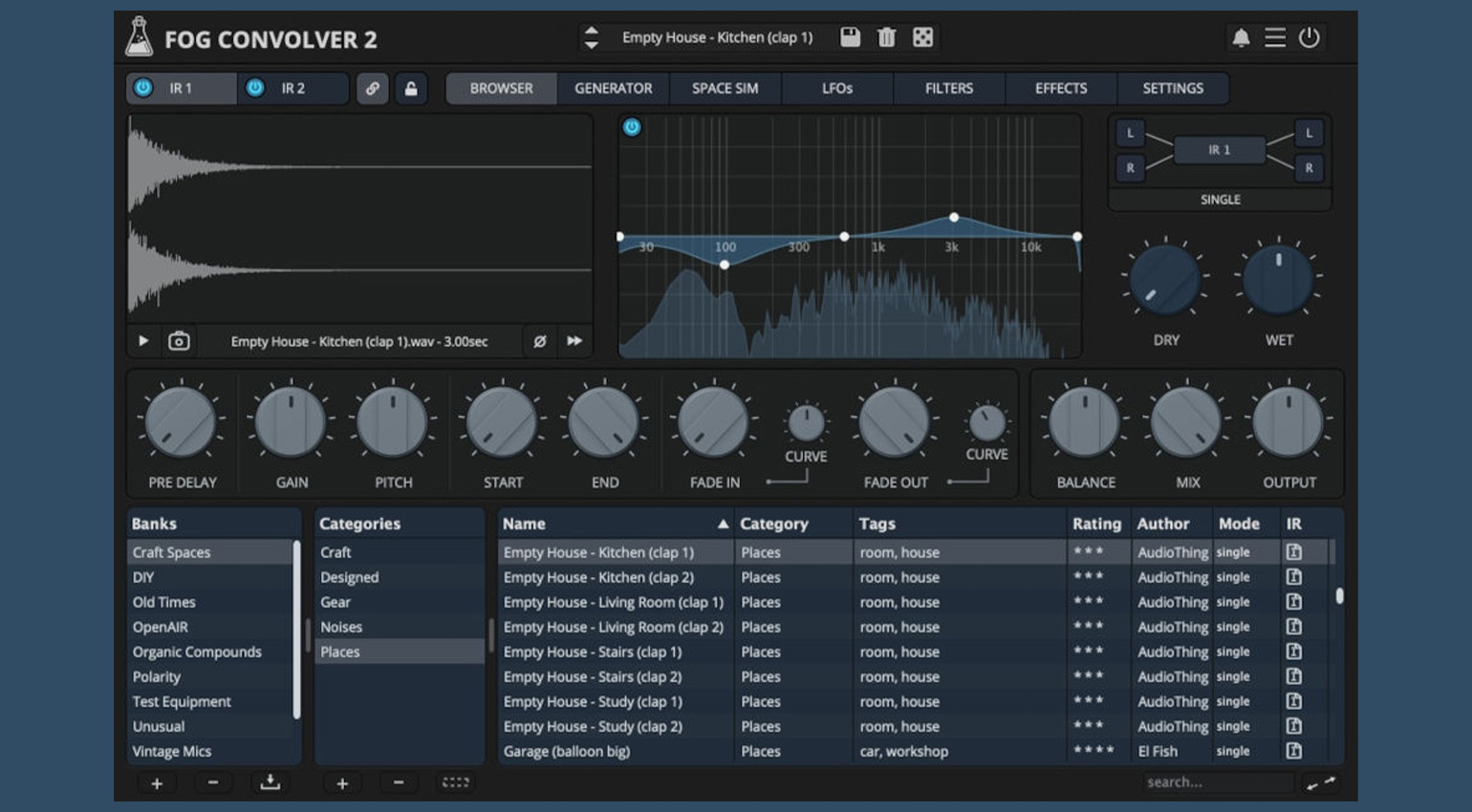
Task: Click the dotted rectangle icon under Categories
Action: pos(456,782)
